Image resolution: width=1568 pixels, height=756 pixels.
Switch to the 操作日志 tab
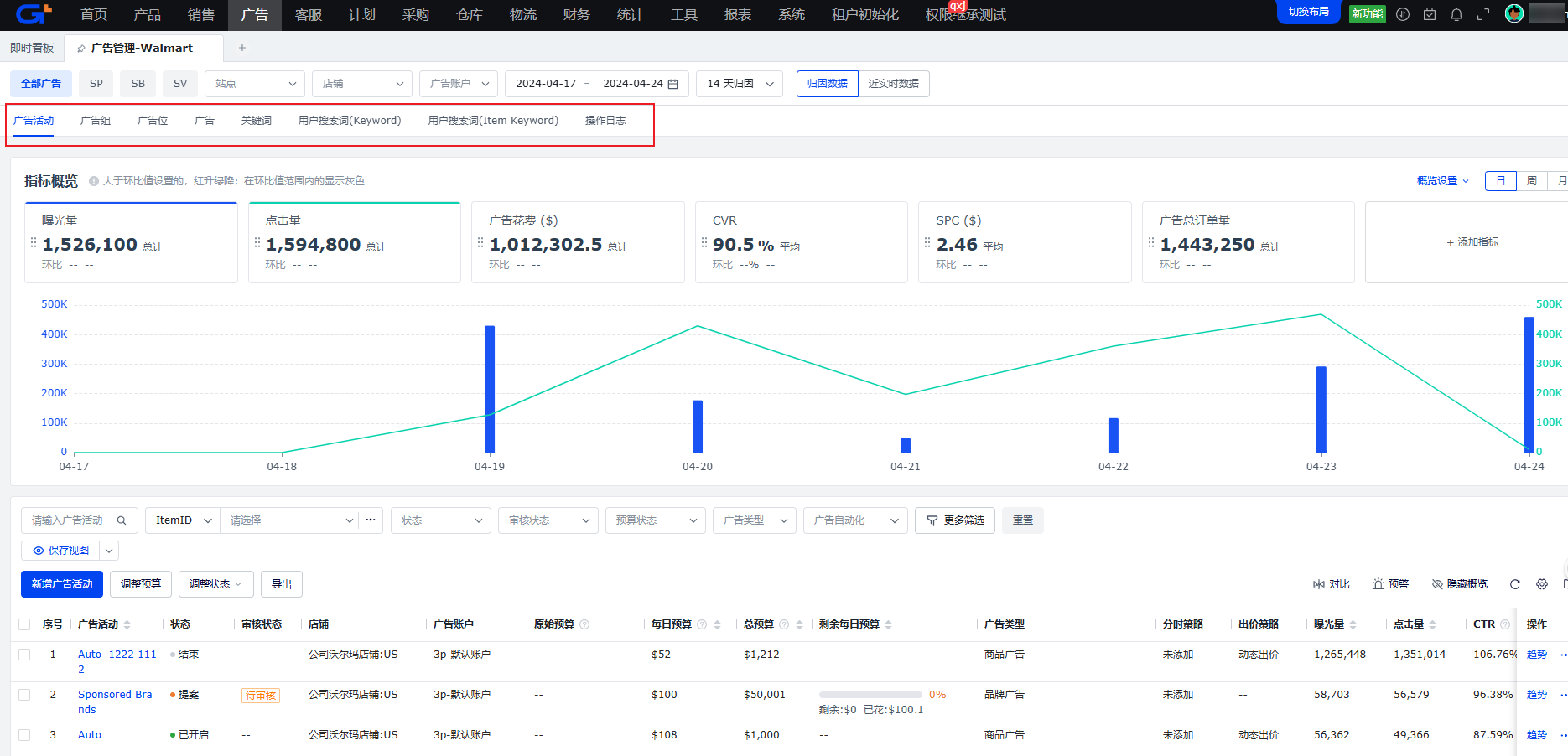(x=605, y=121)
